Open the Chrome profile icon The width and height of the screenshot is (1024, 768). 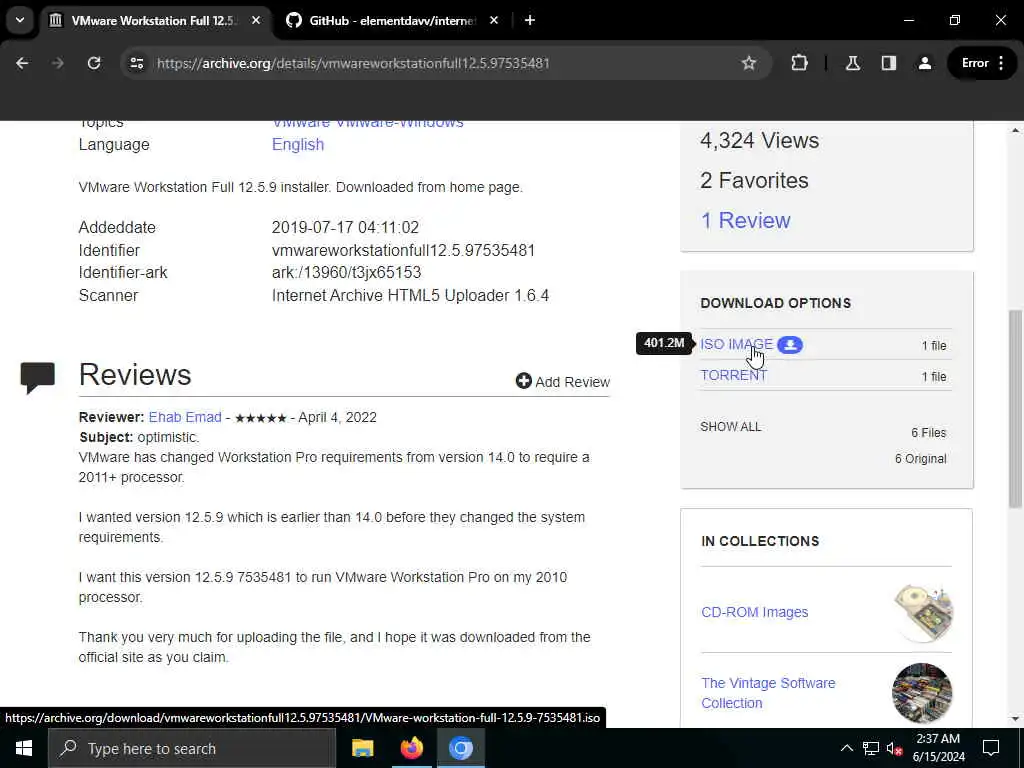(925, 63)
